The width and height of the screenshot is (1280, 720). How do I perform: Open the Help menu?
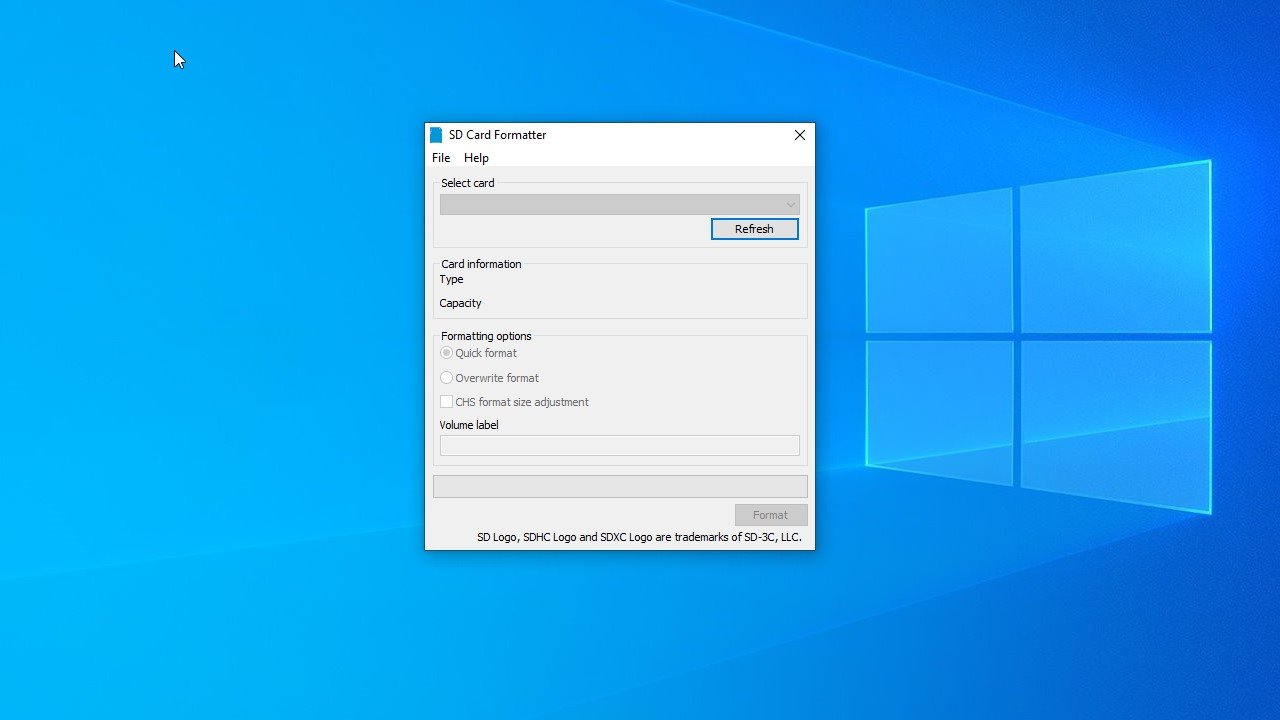(x=476, y=158)
